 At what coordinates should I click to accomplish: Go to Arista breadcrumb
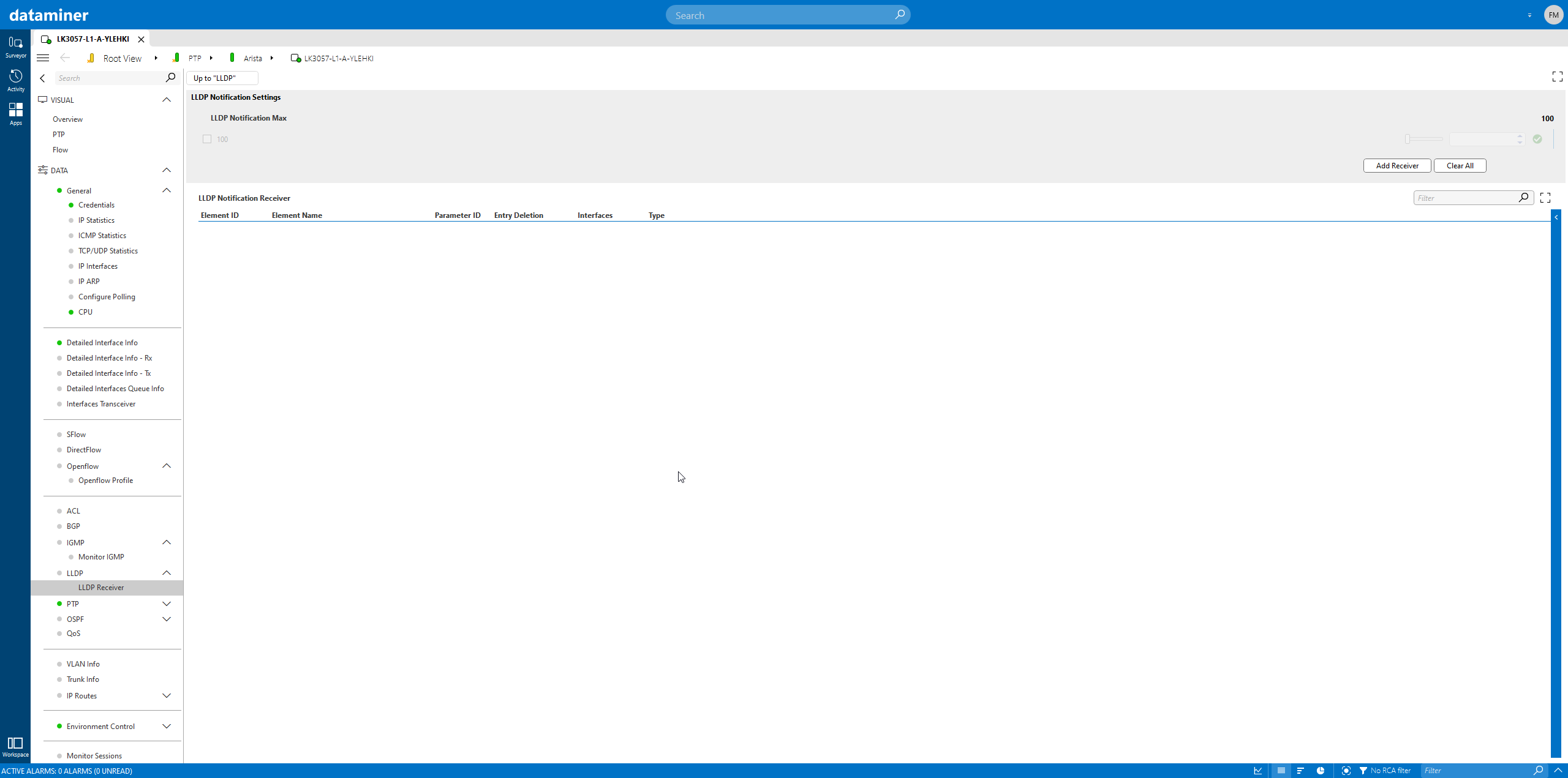click(253, 58)
